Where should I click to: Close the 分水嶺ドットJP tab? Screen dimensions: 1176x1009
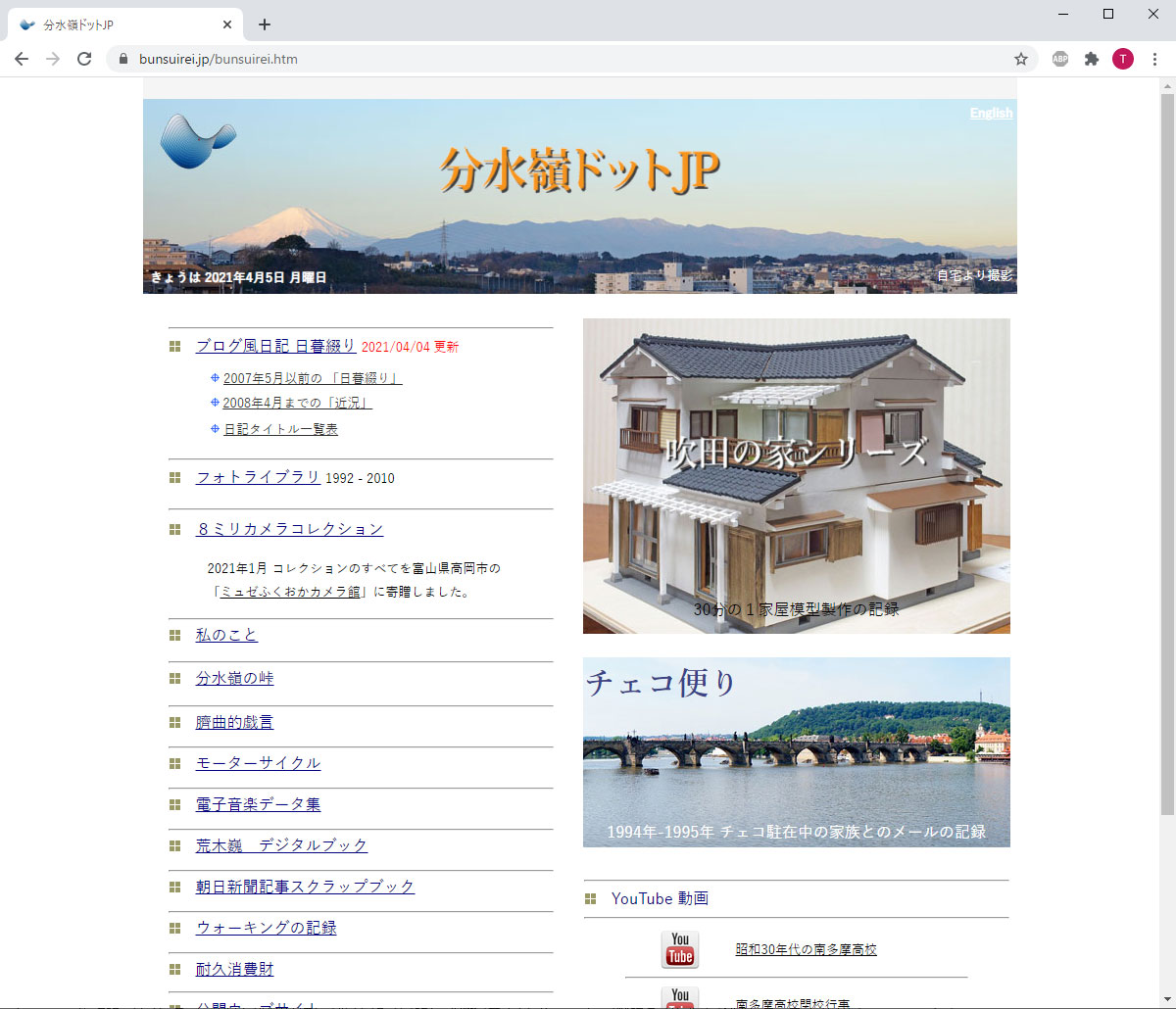click(x=227, y=24)
